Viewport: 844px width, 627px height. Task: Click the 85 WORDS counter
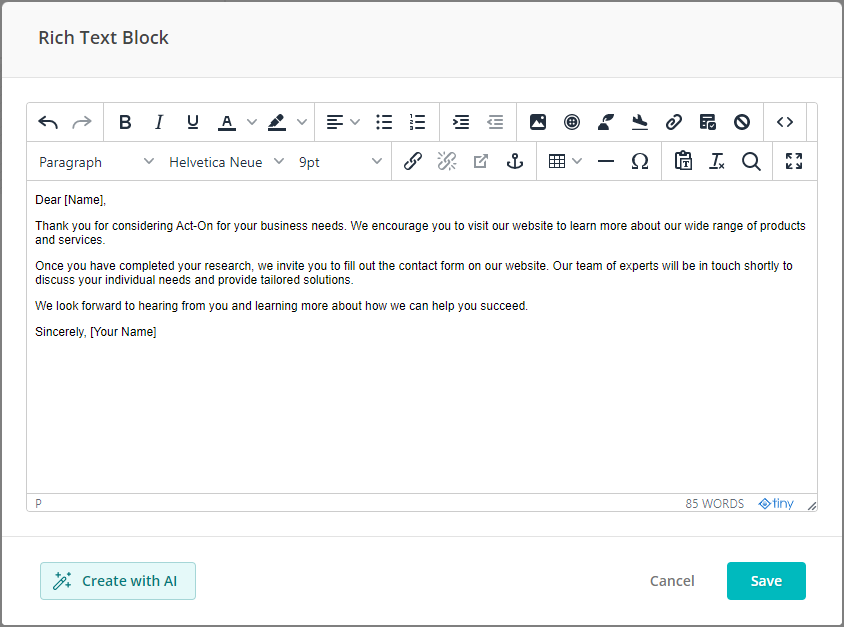point(714,504)
